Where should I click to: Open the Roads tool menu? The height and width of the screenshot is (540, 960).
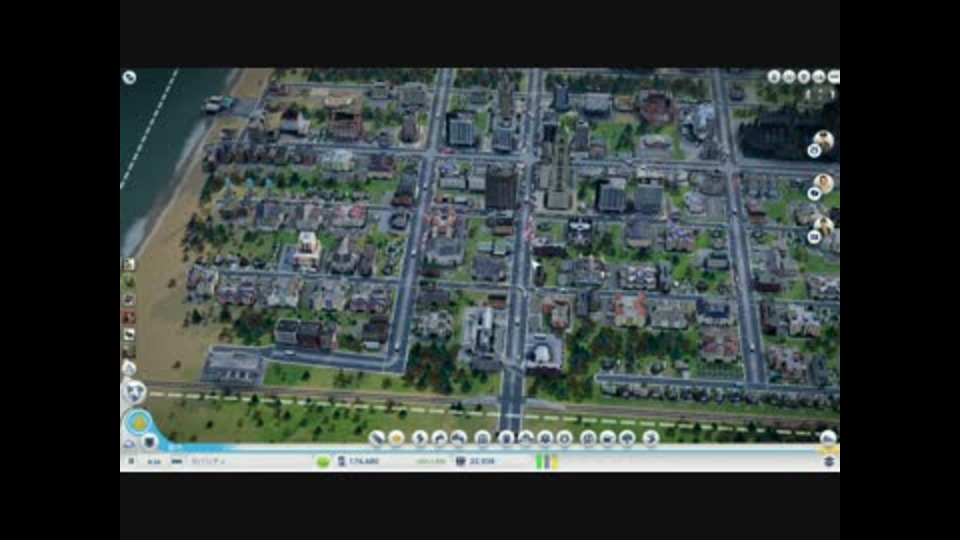coord(377,438)
